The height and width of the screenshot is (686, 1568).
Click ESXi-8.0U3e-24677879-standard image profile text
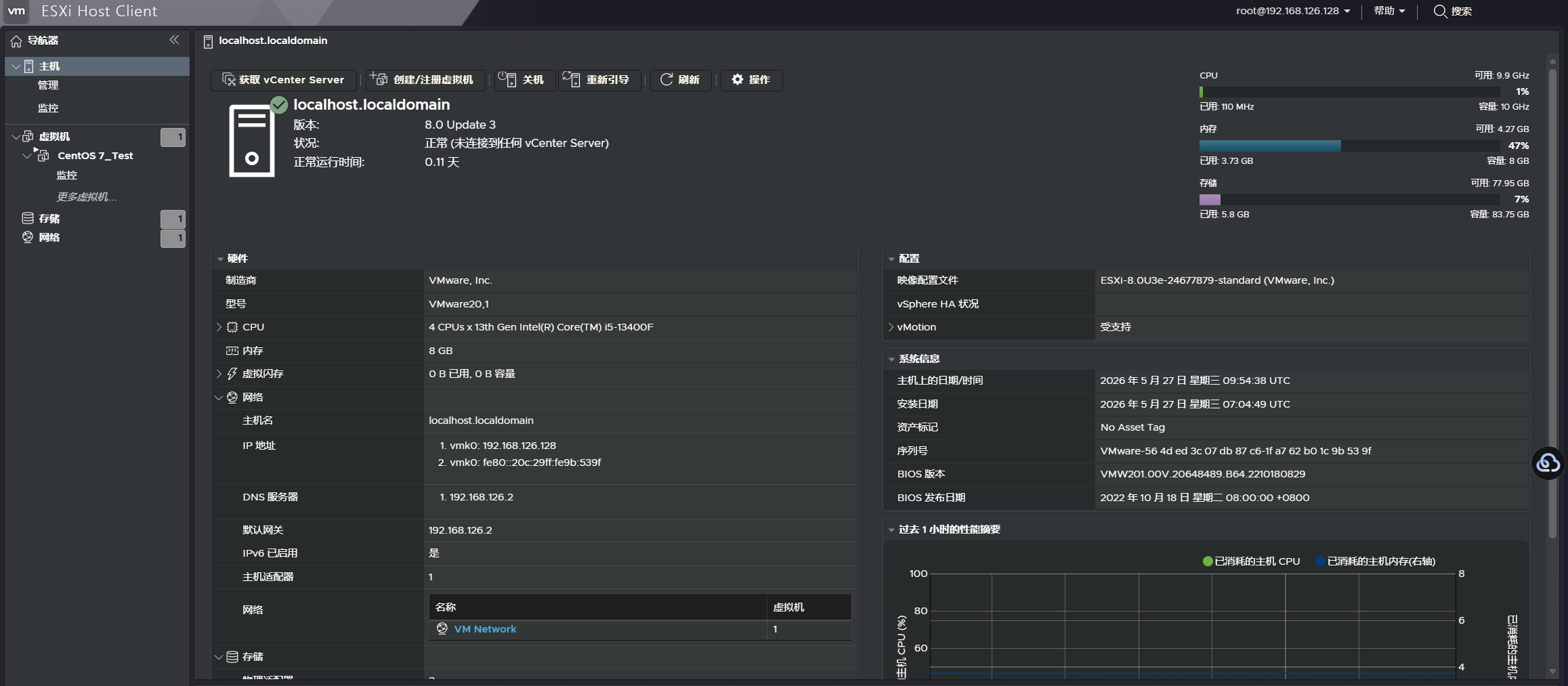click(x=1217, y=280)
